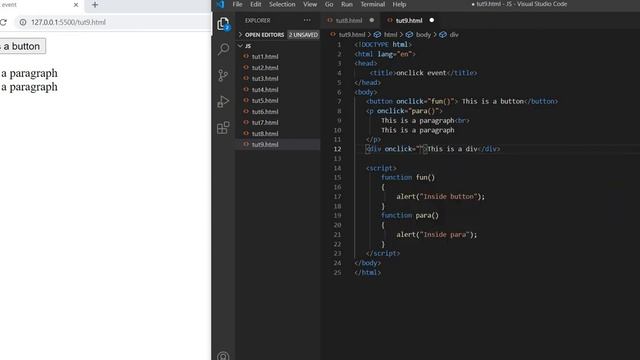
Task: Click tut9.html in the breadcrumb
Action: [352, 35]
